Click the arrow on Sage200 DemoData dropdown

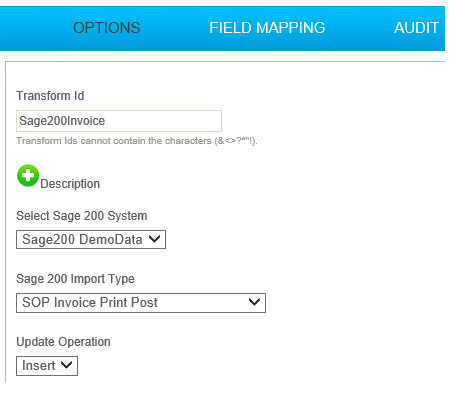point(155,239)
